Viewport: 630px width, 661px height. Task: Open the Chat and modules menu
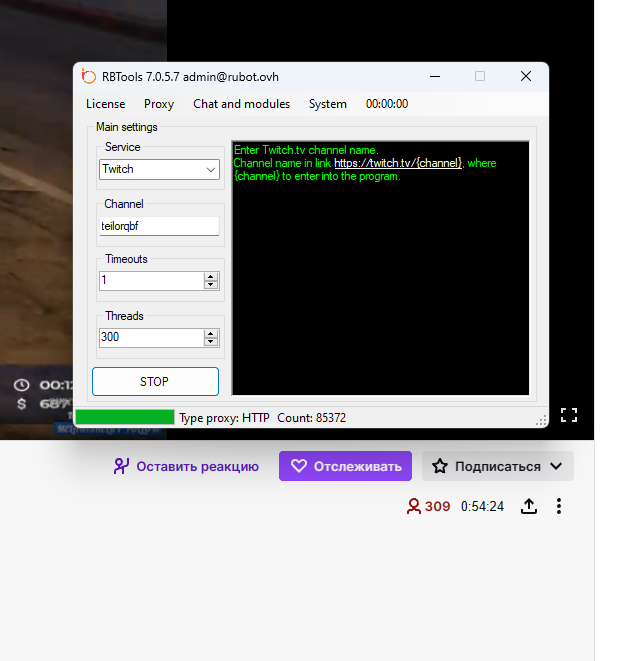[241, 104]
